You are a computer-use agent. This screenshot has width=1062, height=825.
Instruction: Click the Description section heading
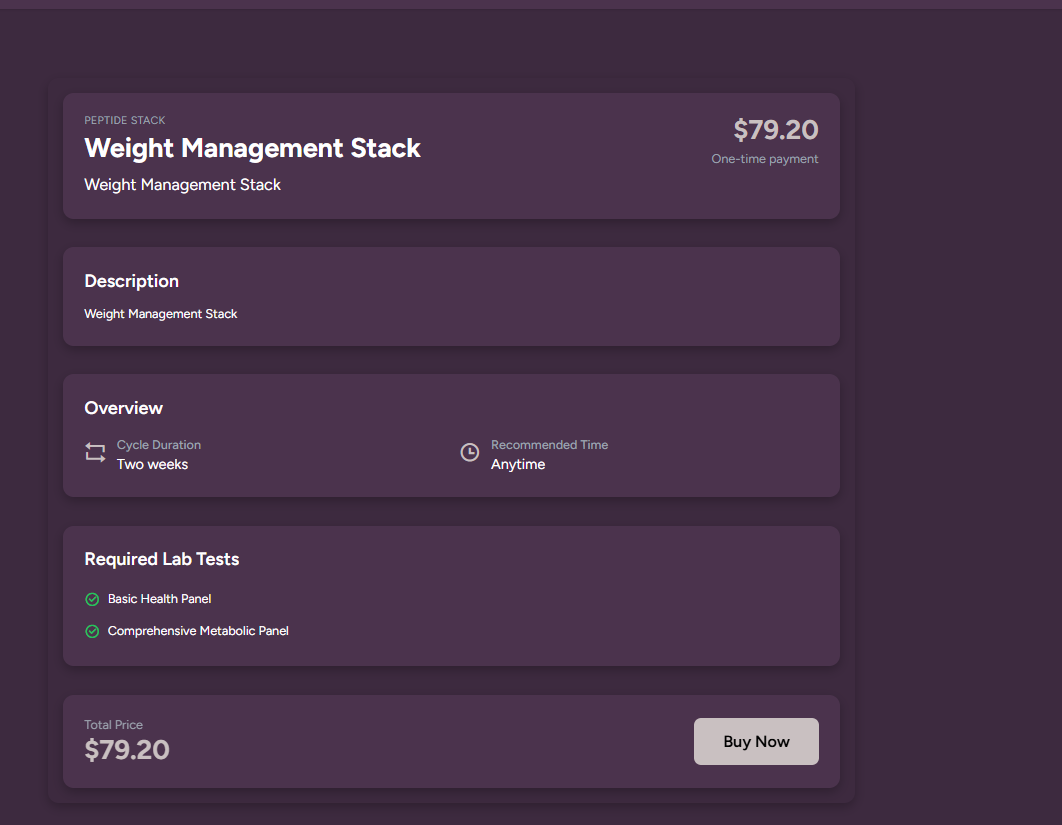coord(131,281)
